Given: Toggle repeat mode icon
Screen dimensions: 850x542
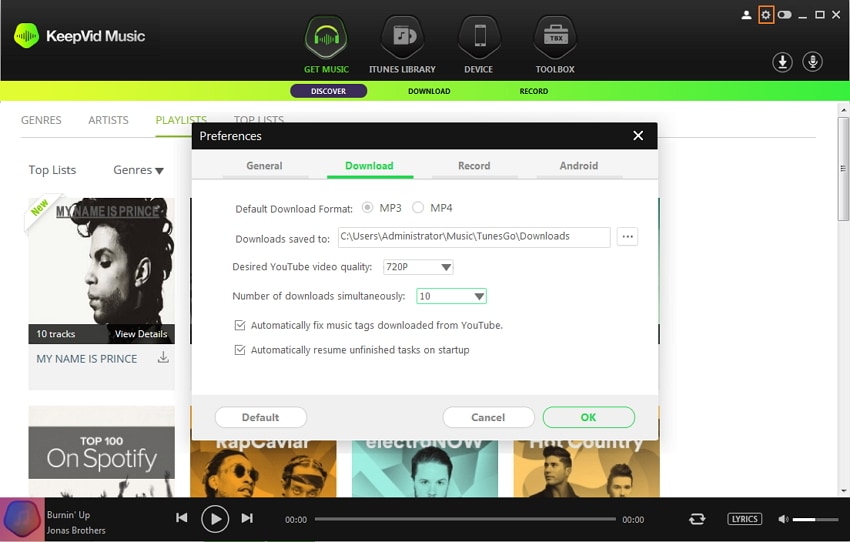Looking at the screenshot, I should (x=697, y=519).
